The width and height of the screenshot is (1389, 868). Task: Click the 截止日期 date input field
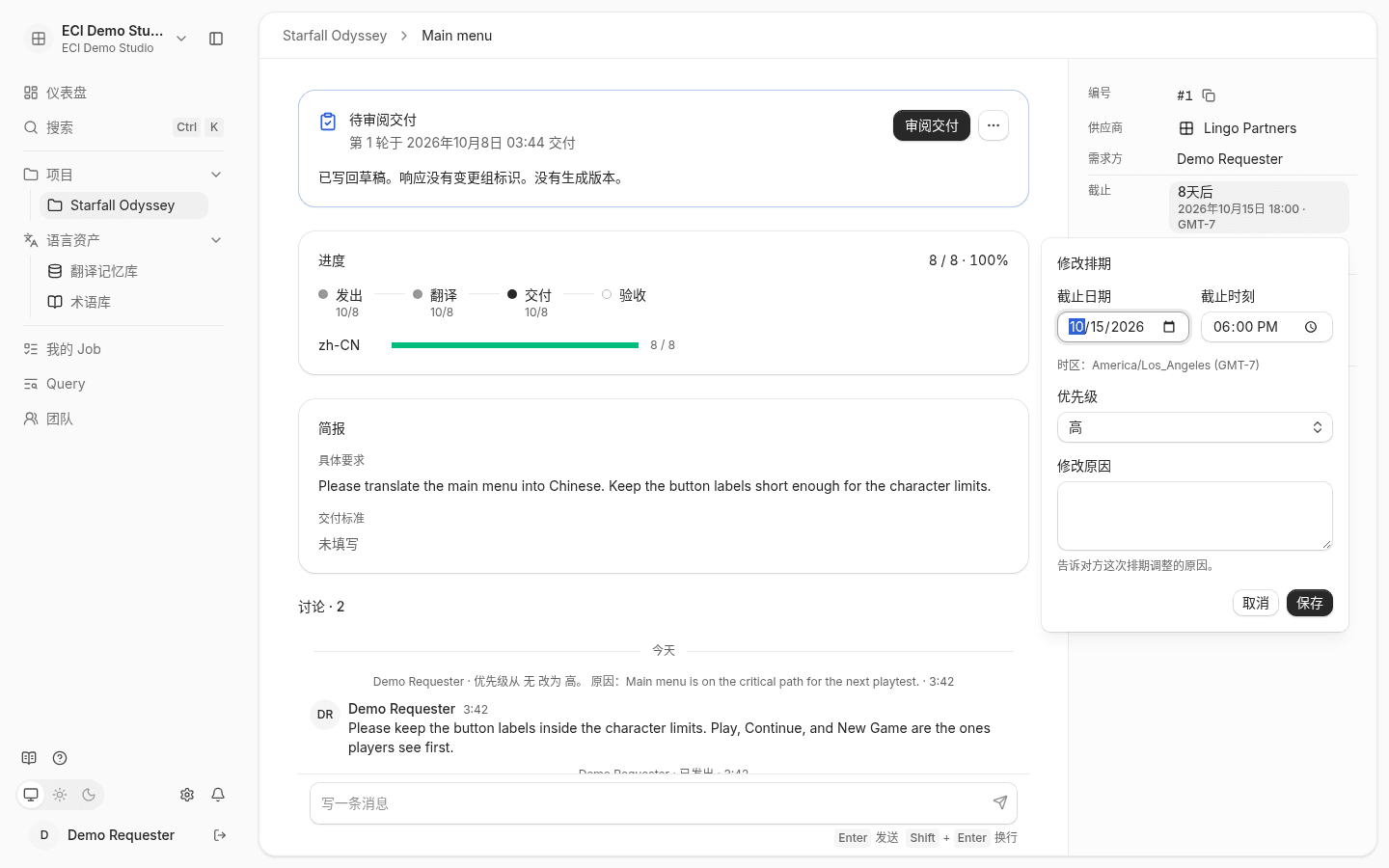click(1123, 327)
